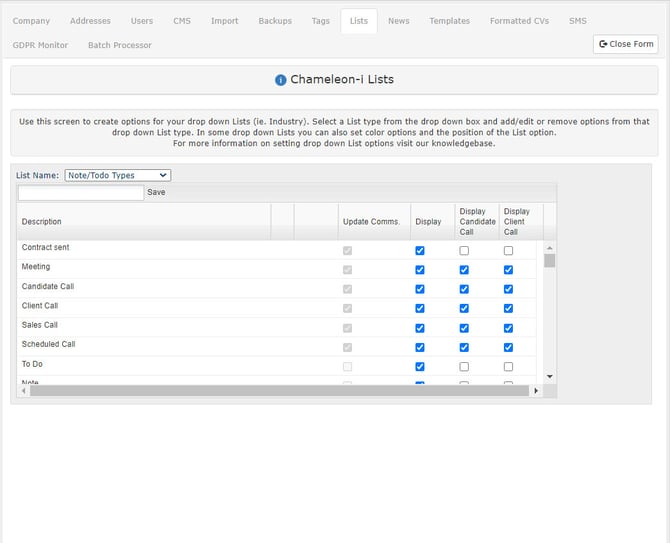
Task: Open the List Name dropdown
Action: pyautogui.click(x=118, y=175)
